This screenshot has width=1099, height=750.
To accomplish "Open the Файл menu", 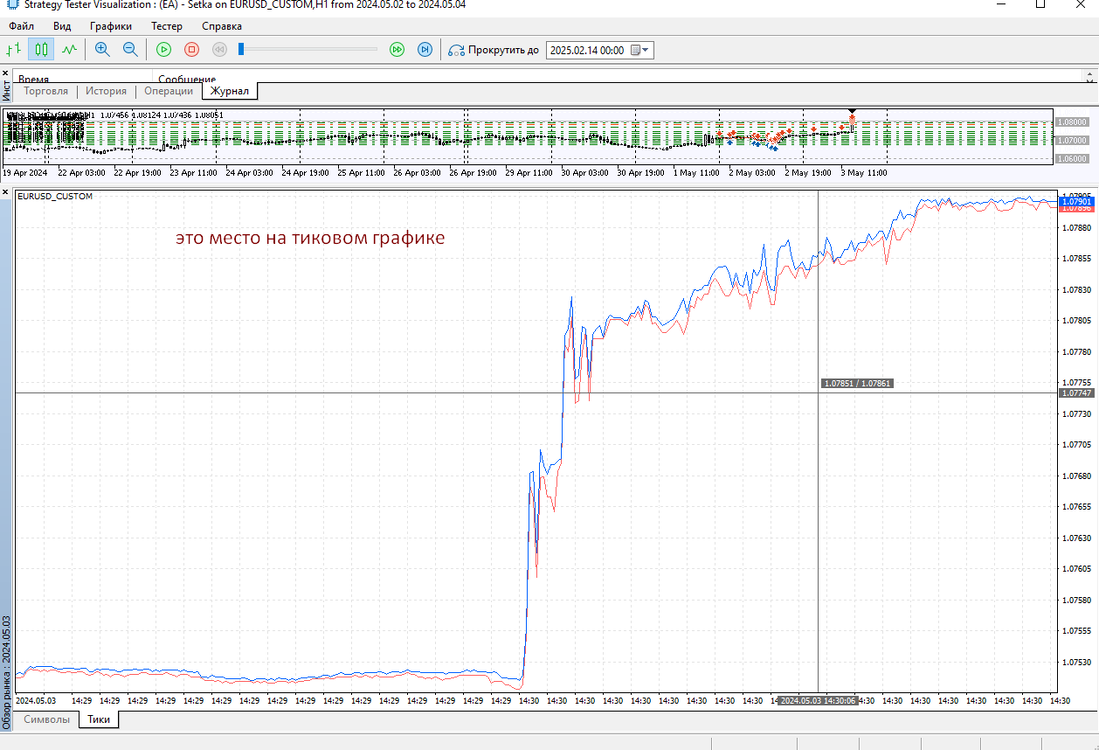I will tap(21, 26).
